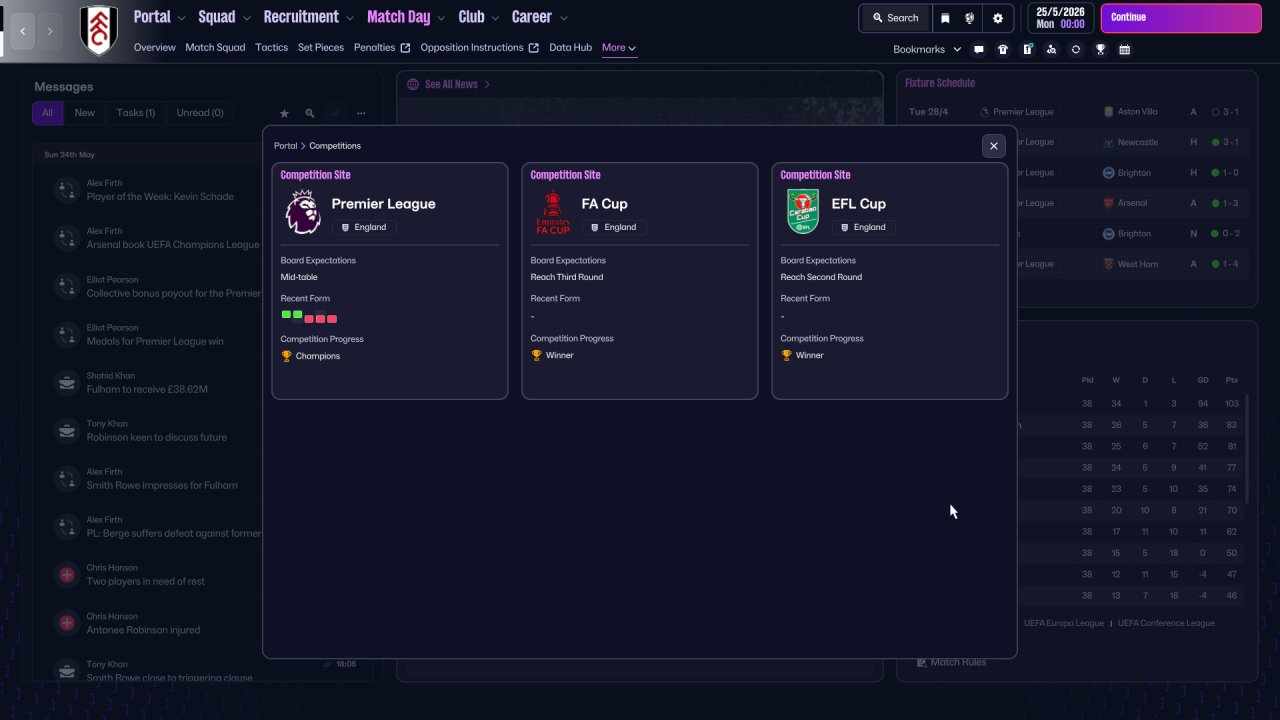Open the Overview tab
This screenshot has height=720, width=1280.
(154, 48)
